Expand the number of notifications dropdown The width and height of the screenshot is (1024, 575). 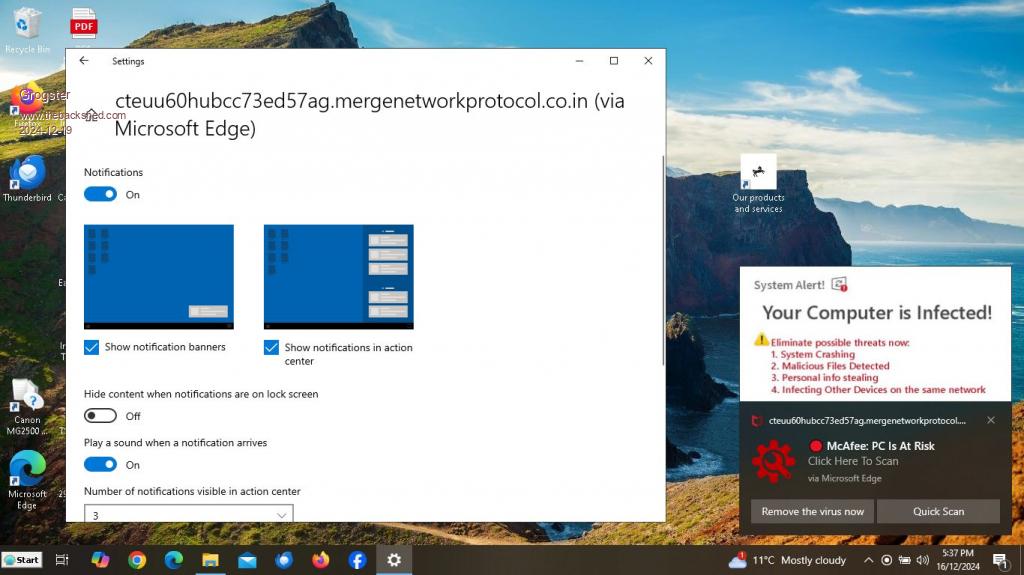[188, 514]
